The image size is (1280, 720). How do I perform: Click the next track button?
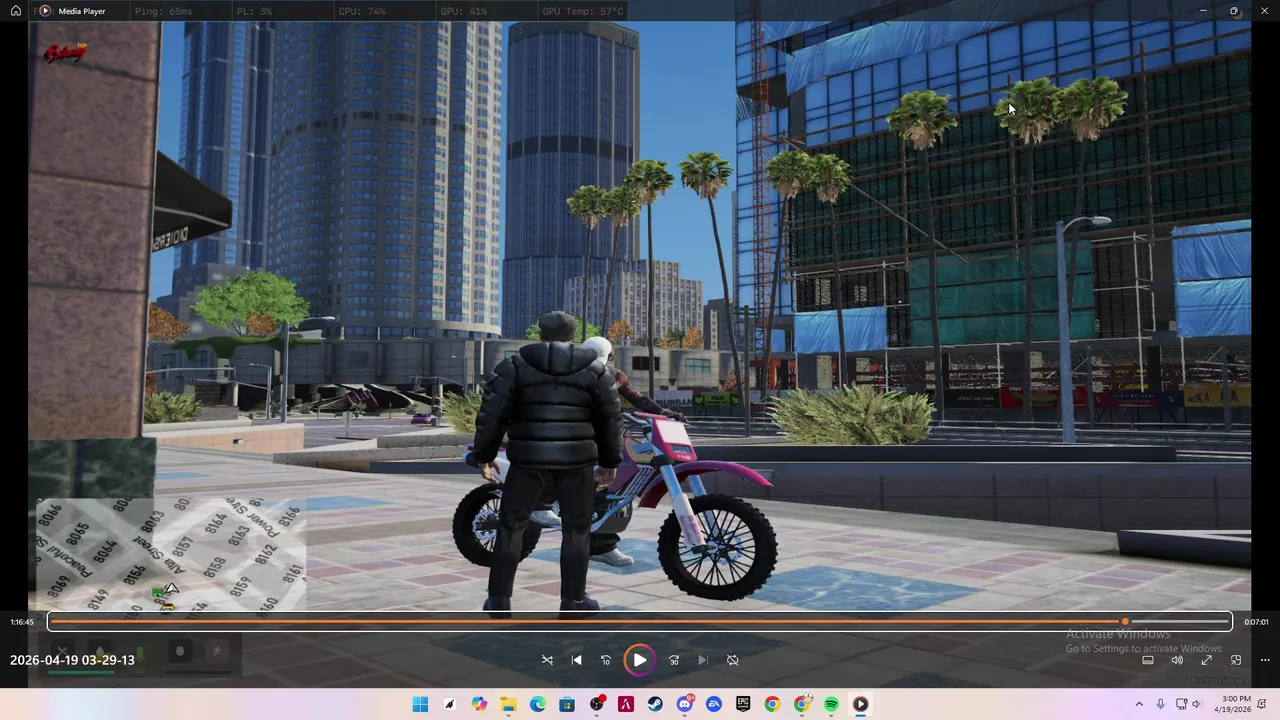pos(702,660)
